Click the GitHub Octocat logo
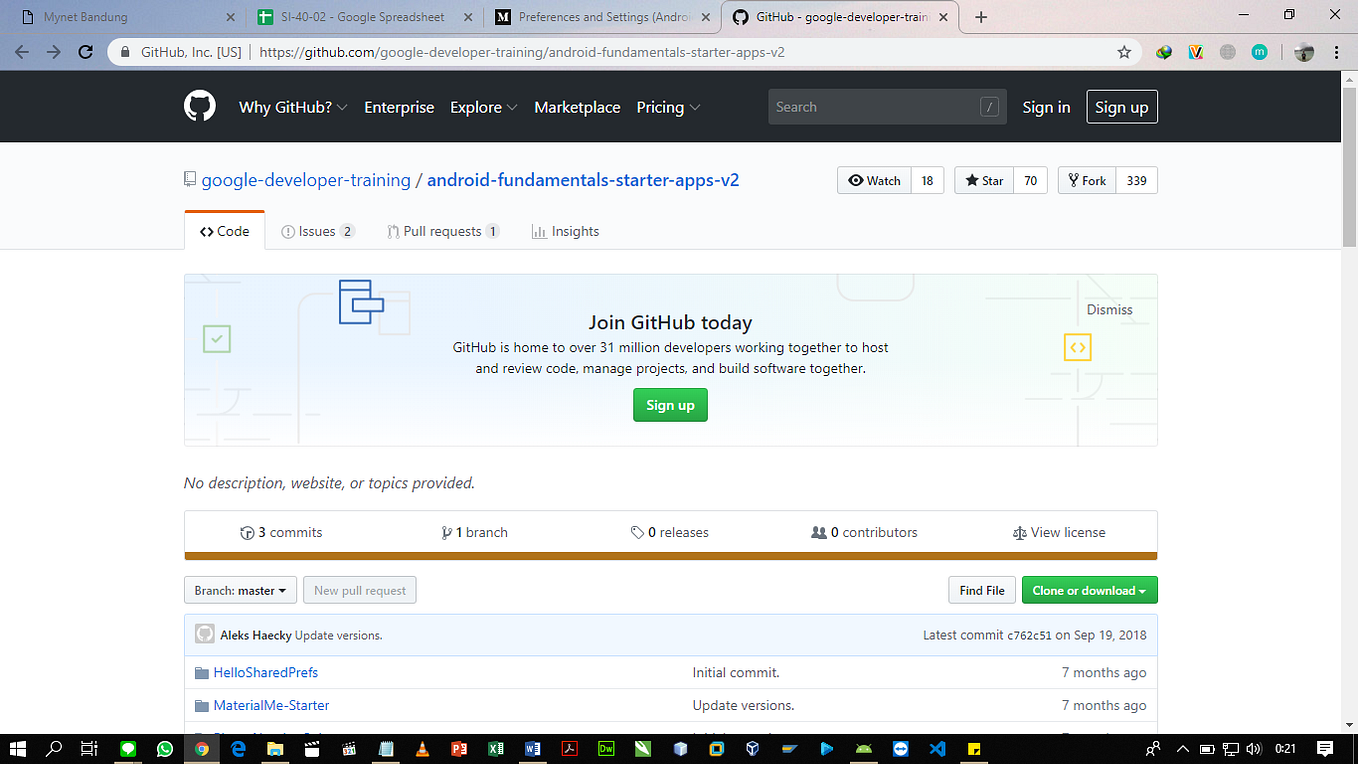1358x764 pixels. click(x=199, y=106)
